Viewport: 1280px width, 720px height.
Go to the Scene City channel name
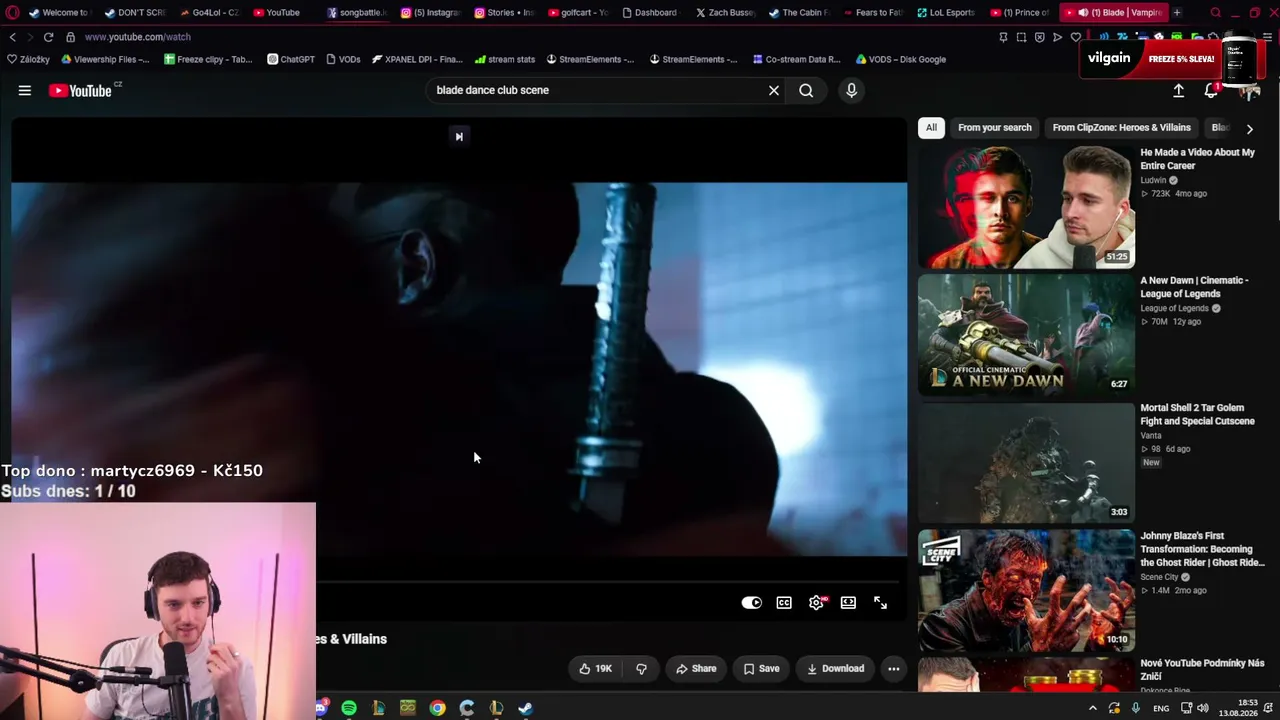click(1159, 577)
